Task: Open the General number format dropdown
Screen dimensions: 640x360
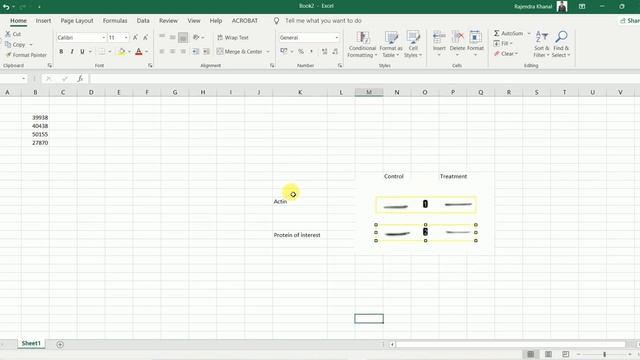Action: (x=337, y=38)
